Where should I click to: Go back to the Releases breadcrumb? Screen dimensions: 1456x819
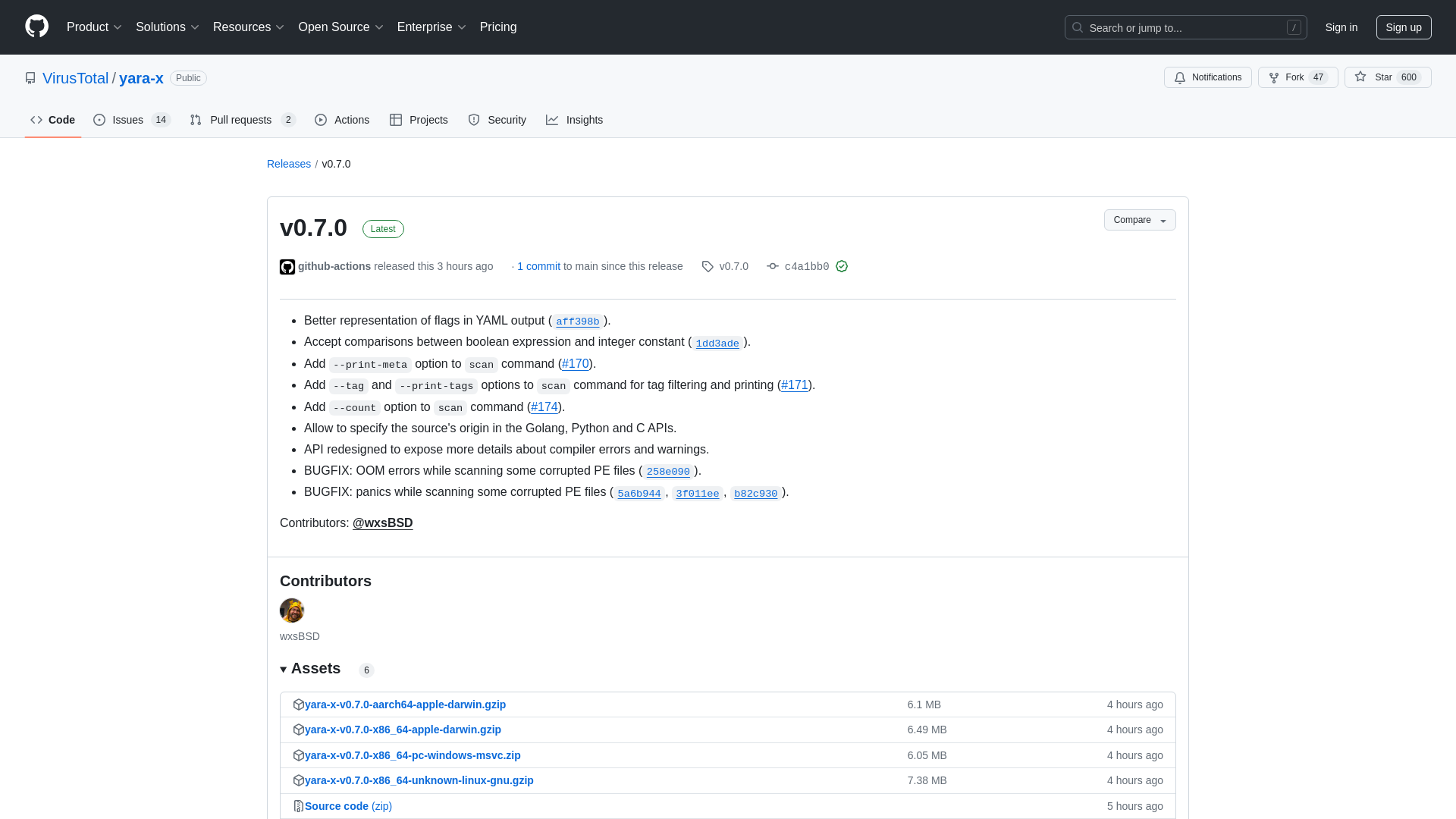coord(289,164)
